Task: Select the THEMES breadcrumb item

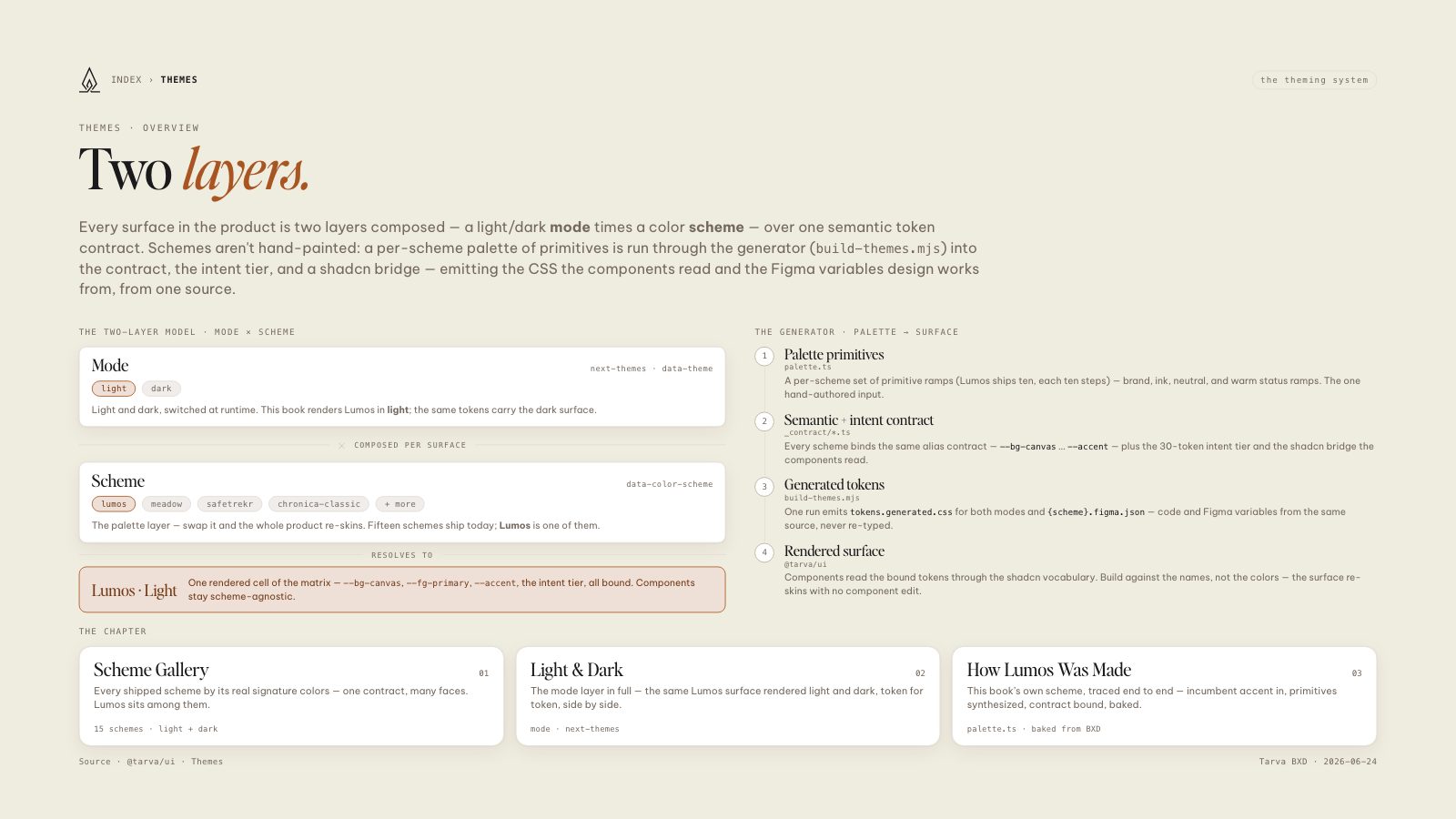Action: click(179, 80)
